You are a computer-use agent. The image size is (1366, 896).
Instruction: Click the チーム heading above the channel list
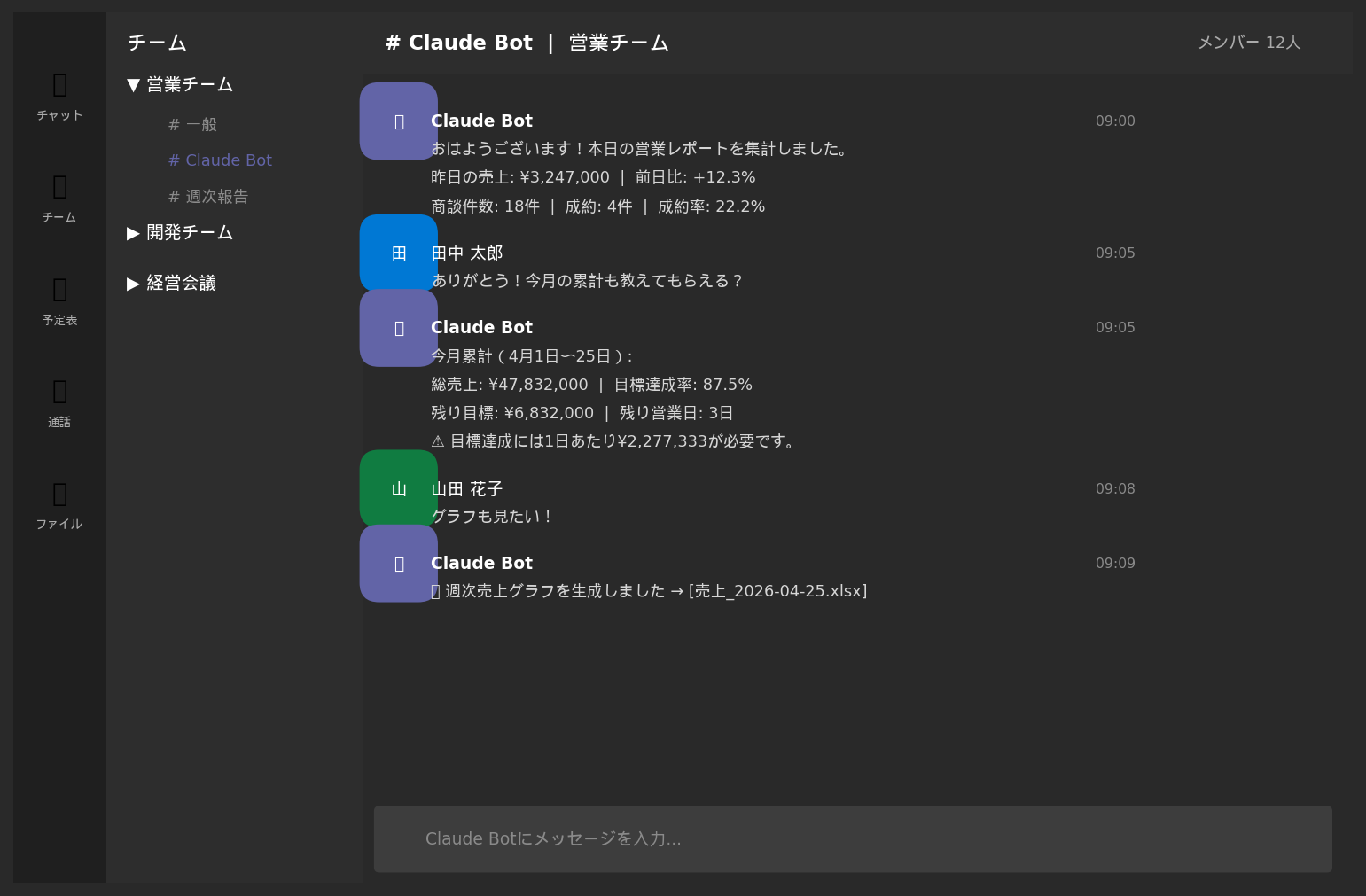(156, 42)
